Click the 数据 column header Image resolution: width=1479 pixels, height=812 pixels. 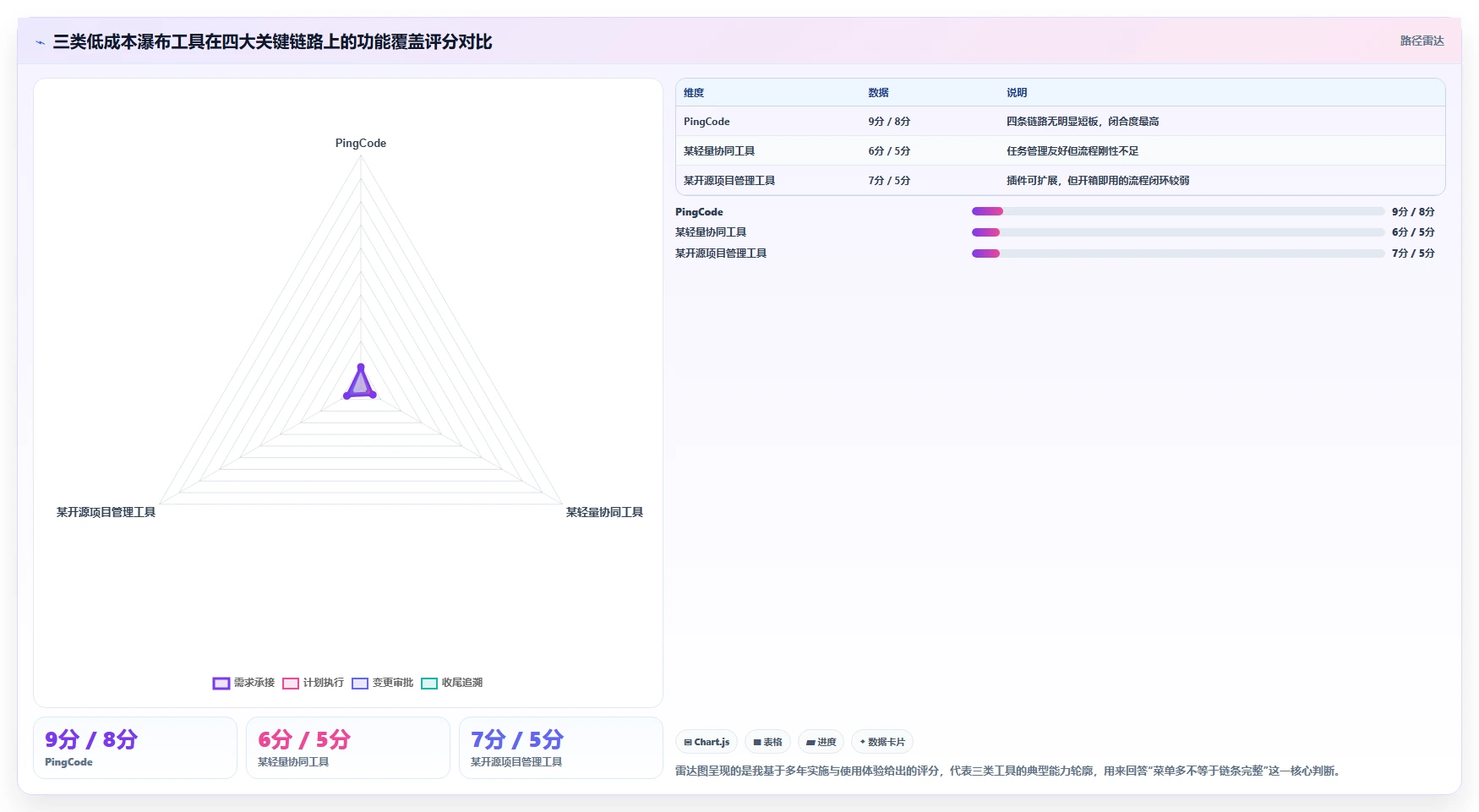click(878, 93)
